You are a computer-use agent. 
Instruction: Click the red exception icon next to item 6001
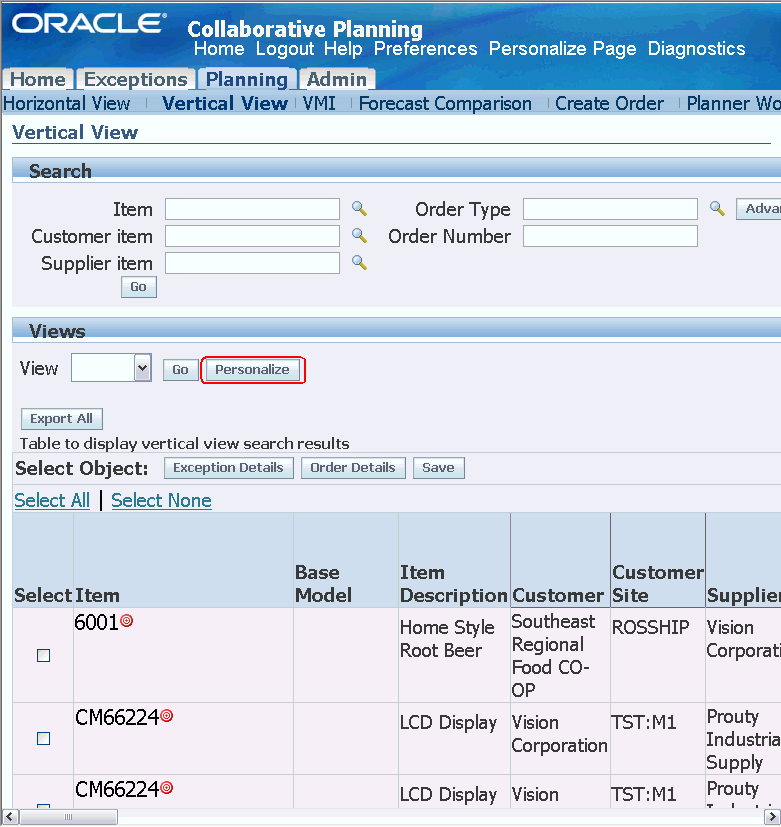(127, 621)
